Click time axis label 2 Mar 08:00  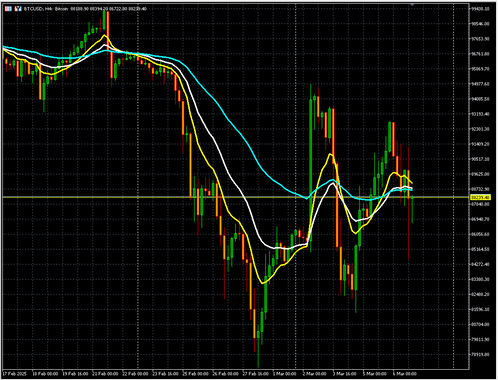[x=314, y=374]
